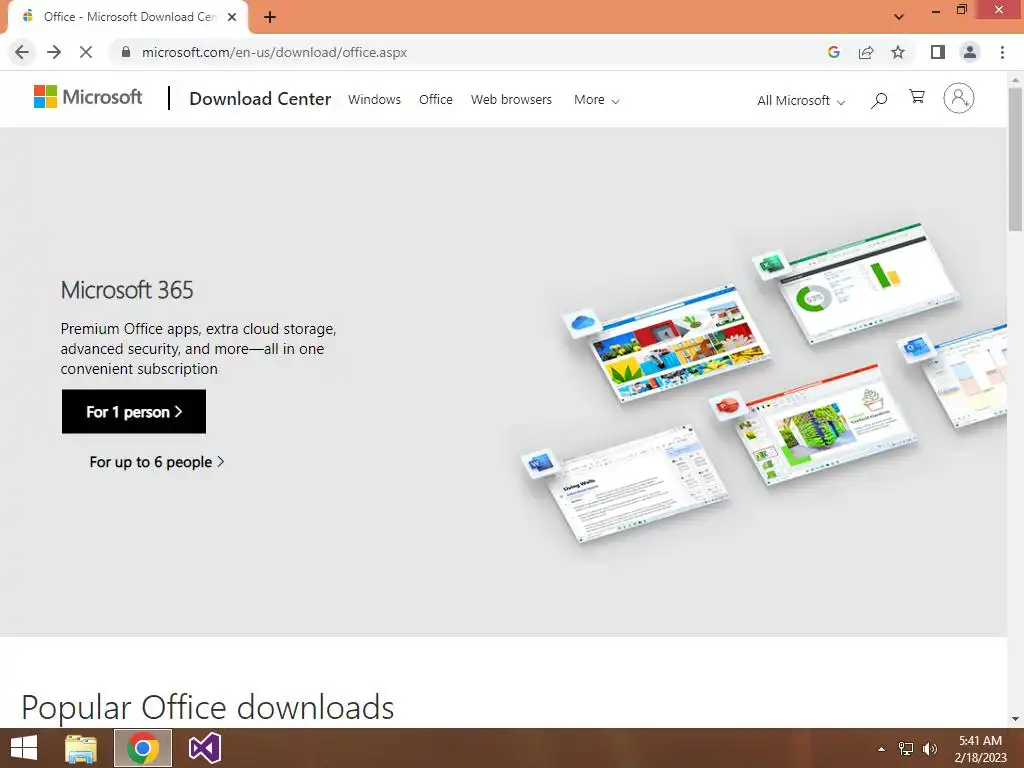Open Chrome three-dot menu
Image resolution: width=1024 pixels, height=768 pixels.
tap(1002, 52)
